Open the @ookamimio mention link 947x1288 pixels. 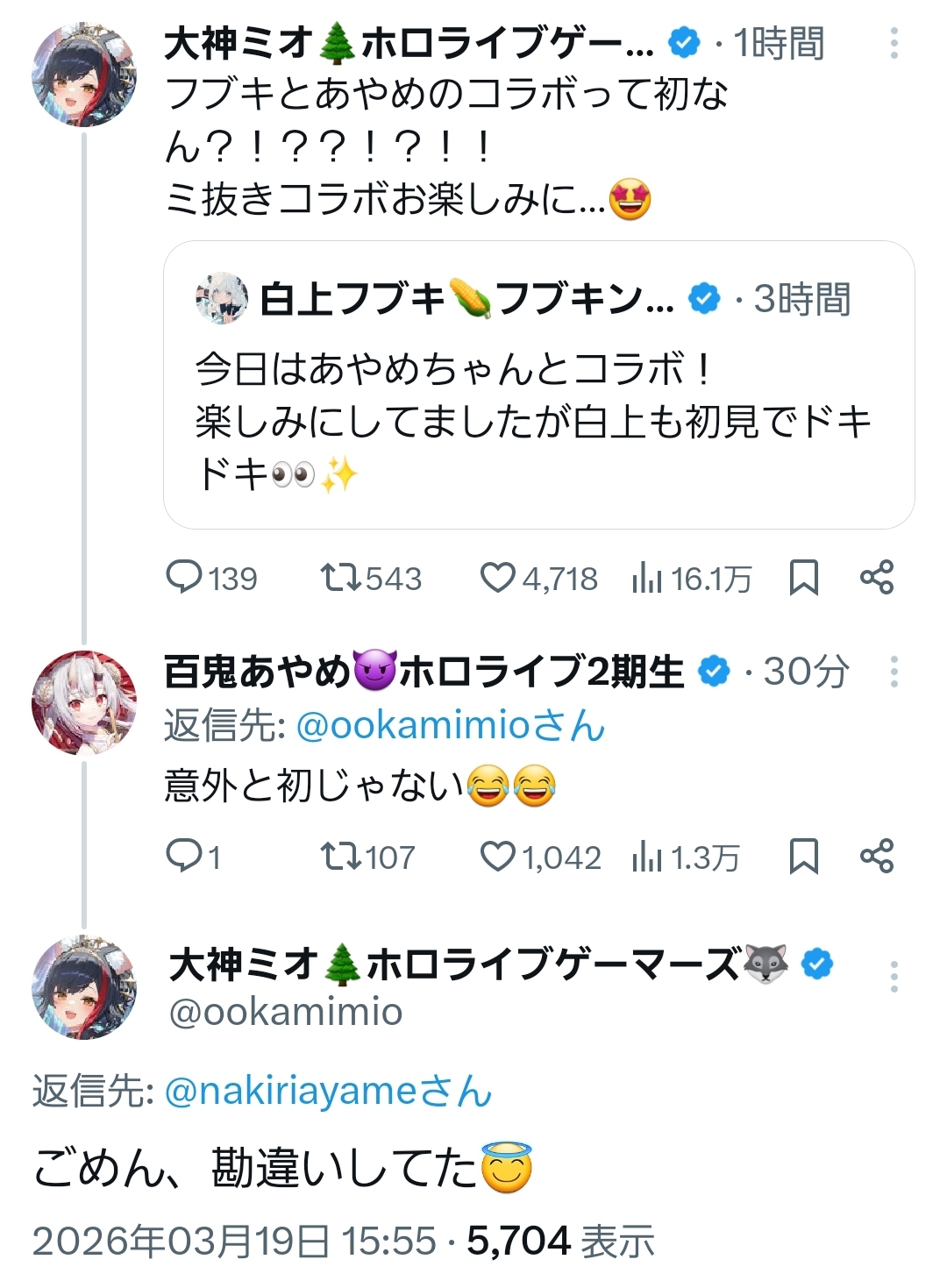[412, 726]
